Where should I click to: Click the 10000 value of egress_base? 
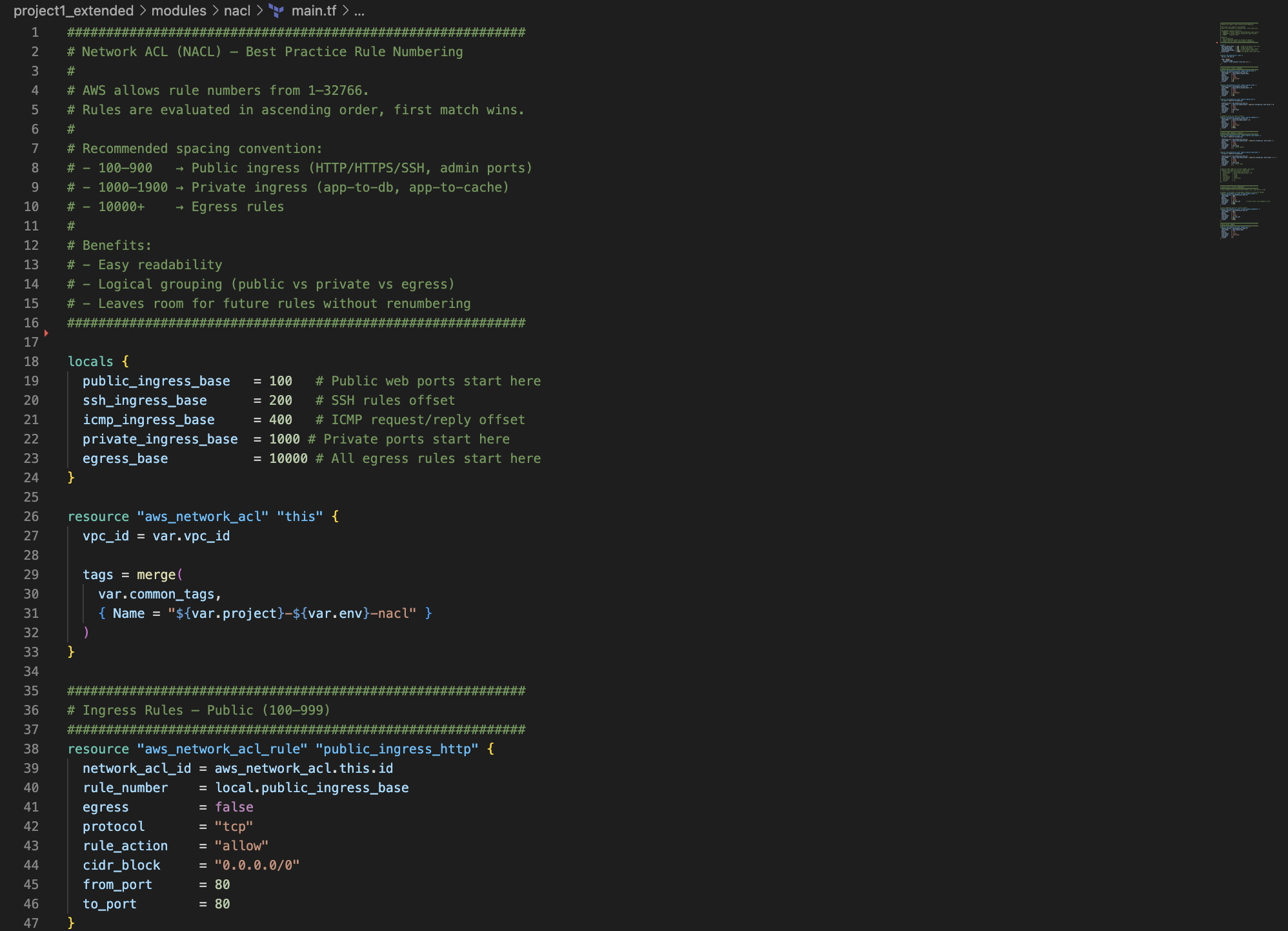[x=288, y=458]
